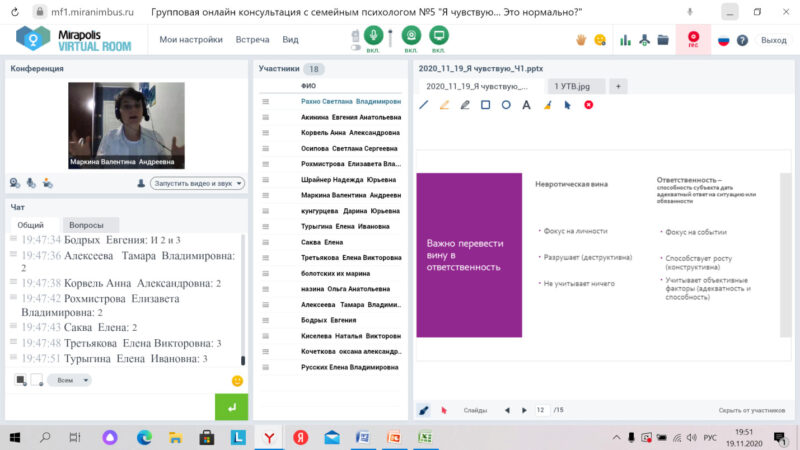Select participant Рахно Светлана Владимировна

point(351,102)
